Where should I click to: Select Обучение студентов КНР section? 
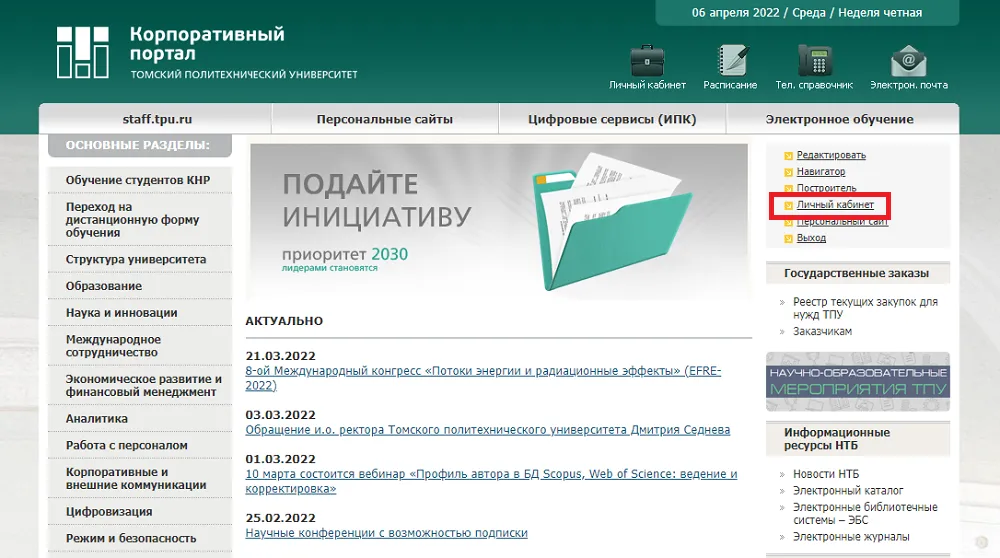point(140,180)
